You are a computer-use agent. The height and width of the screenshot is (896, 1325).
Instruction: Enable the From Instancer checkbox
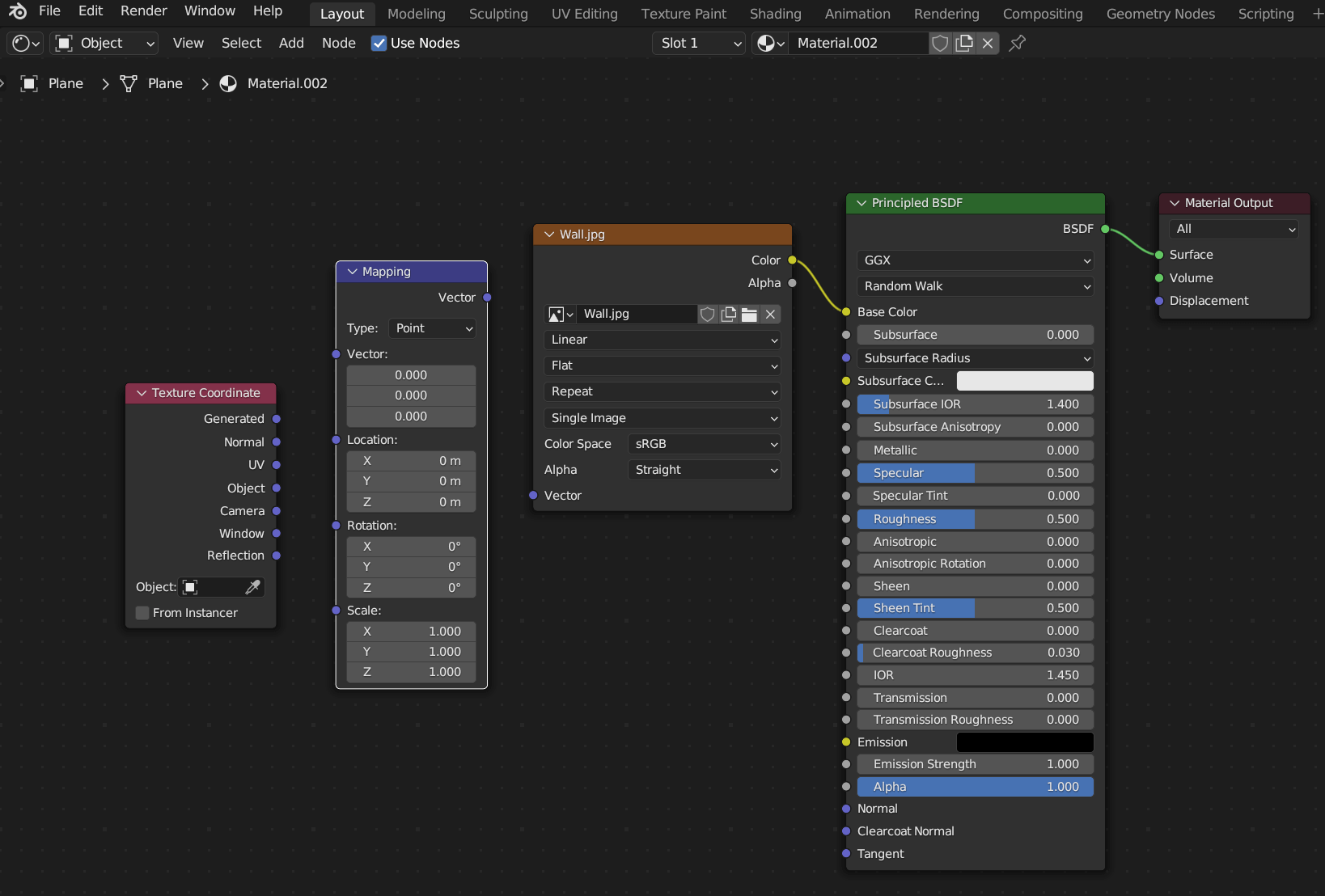tap(142, 613)
